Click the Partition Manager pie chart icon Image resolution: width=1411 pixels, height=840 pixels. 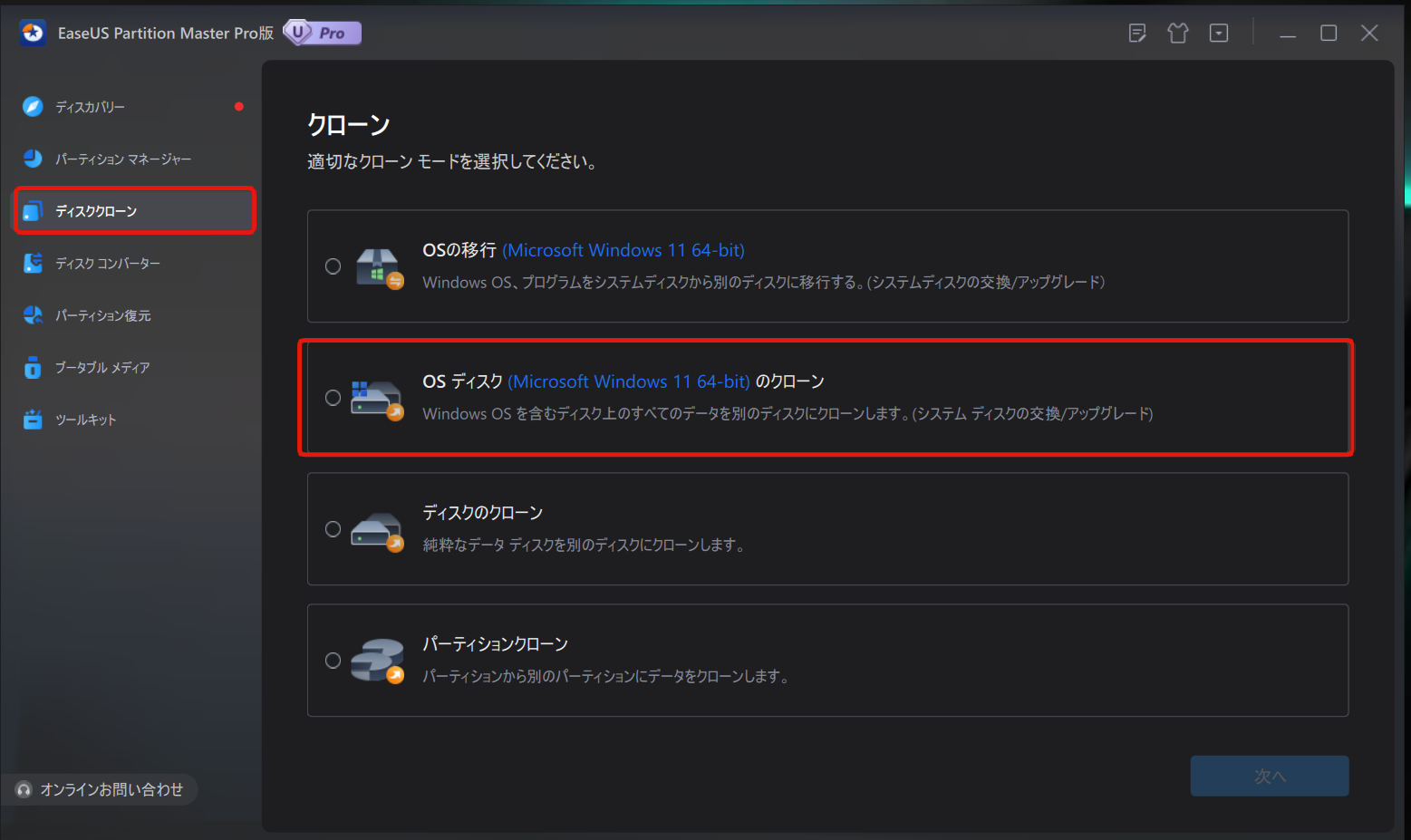coord(33,159)
